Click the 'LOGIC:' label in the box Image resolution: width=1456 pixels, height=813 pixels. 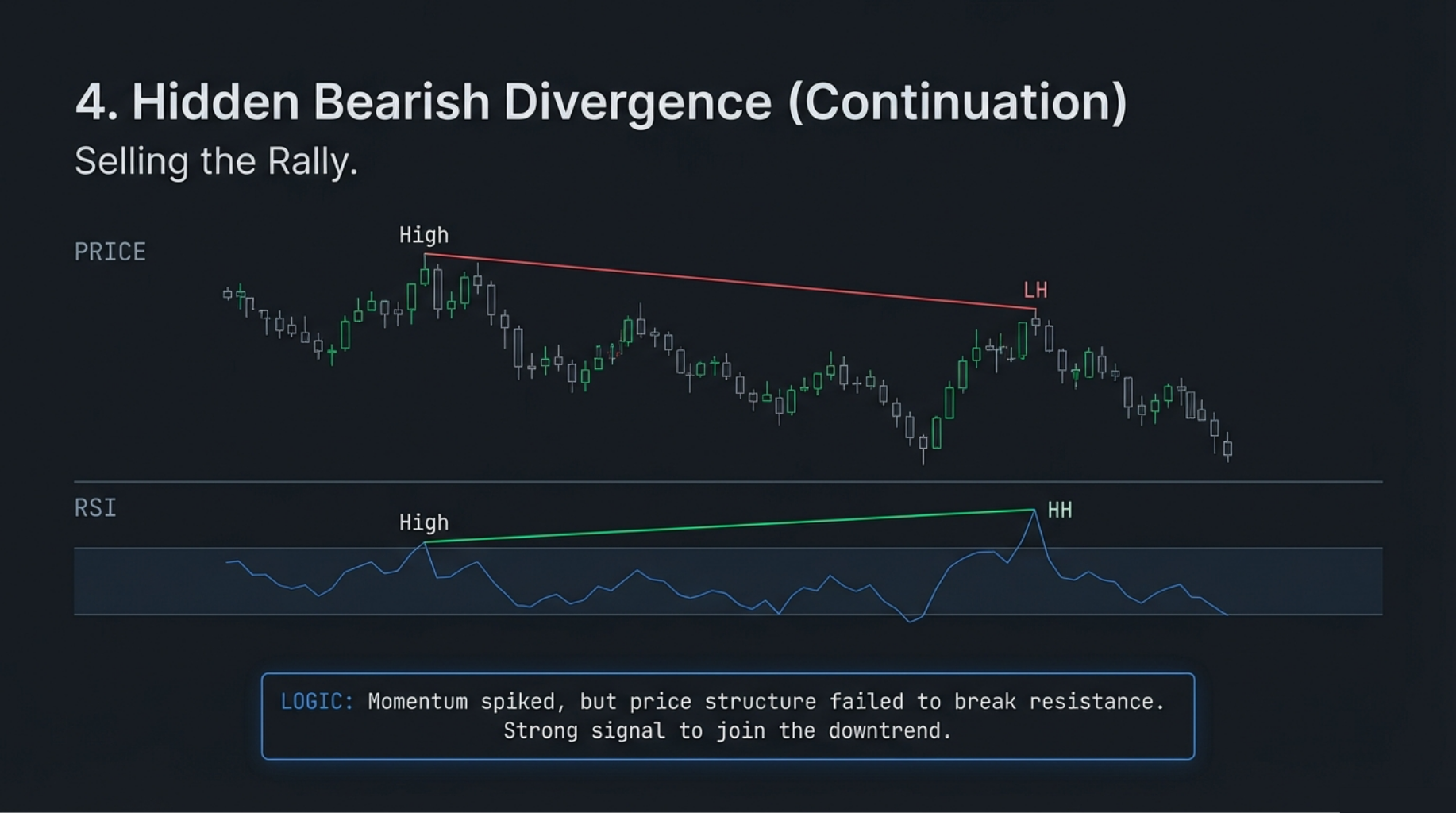click(x=317, y=702)
